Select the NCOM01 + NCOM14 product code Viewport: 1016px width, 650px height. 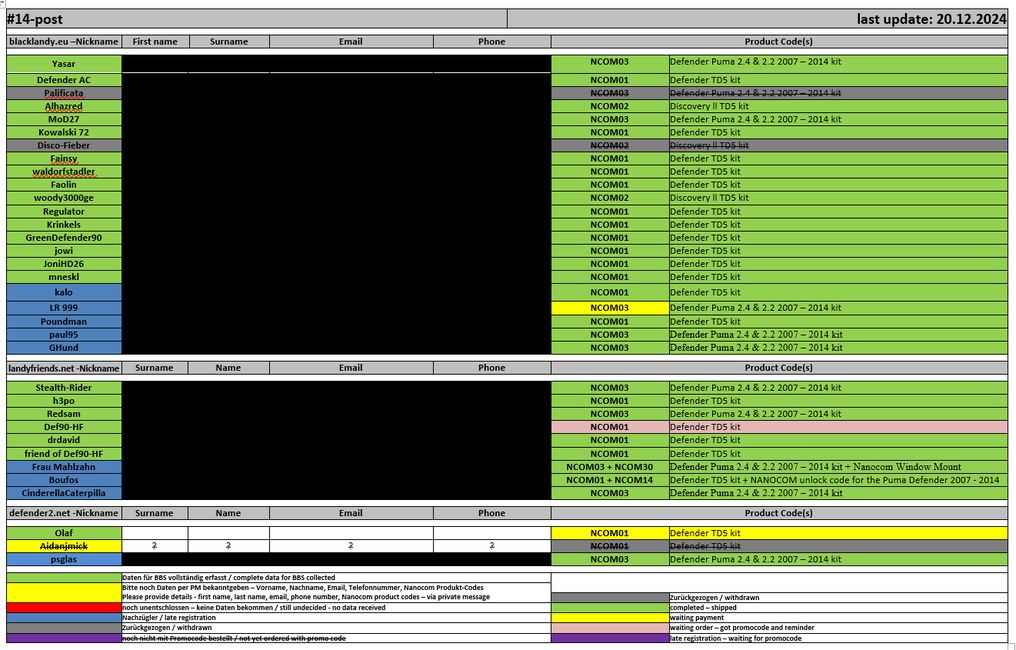coord(610,480)
